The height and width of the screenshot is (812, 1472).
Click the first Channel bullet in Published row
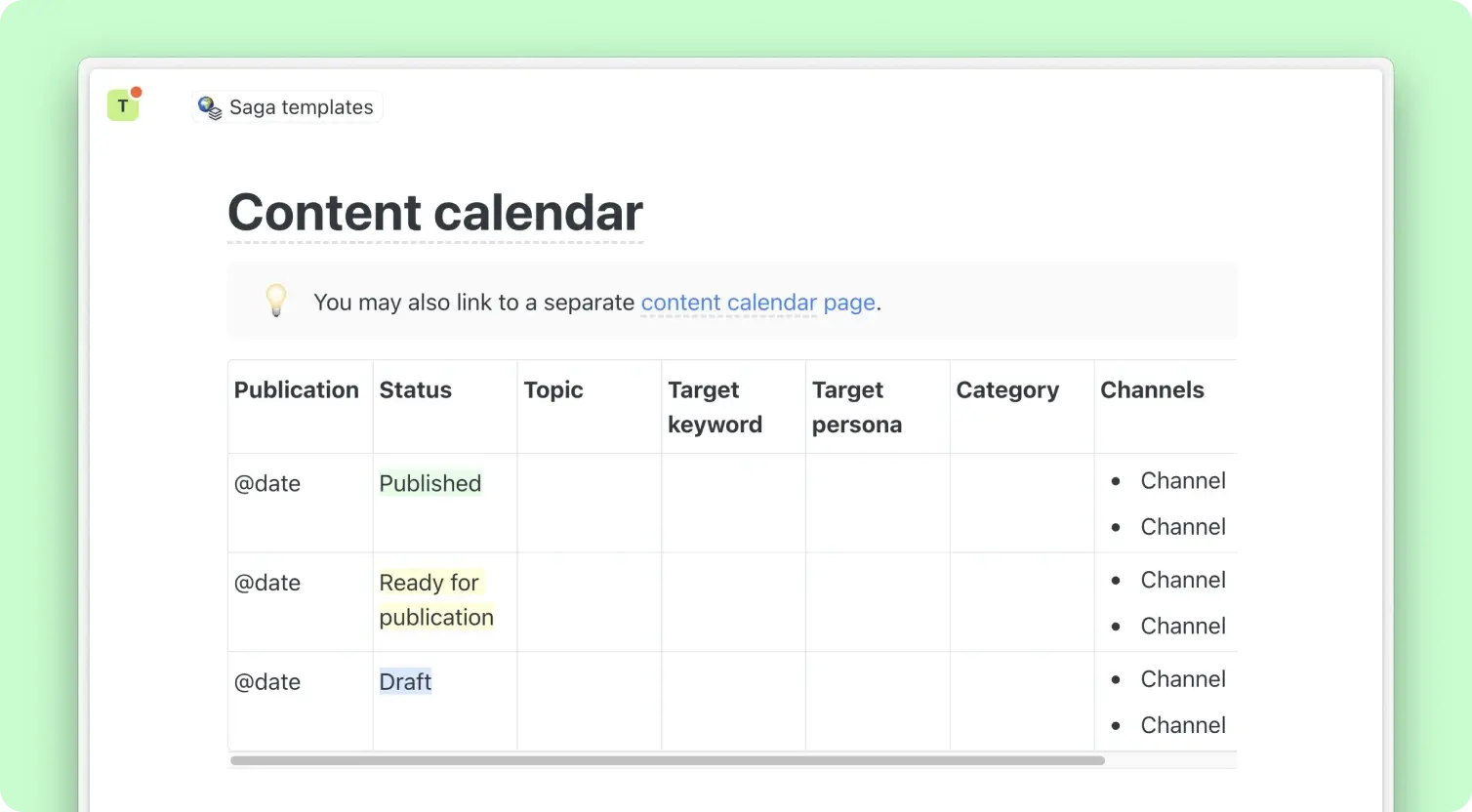[1182, 480]
